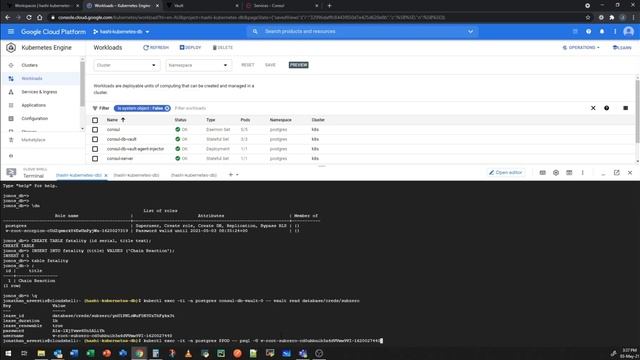640x360 pixels.
Task: Open the consul-db-vault workload link
Action: point(122,139)
